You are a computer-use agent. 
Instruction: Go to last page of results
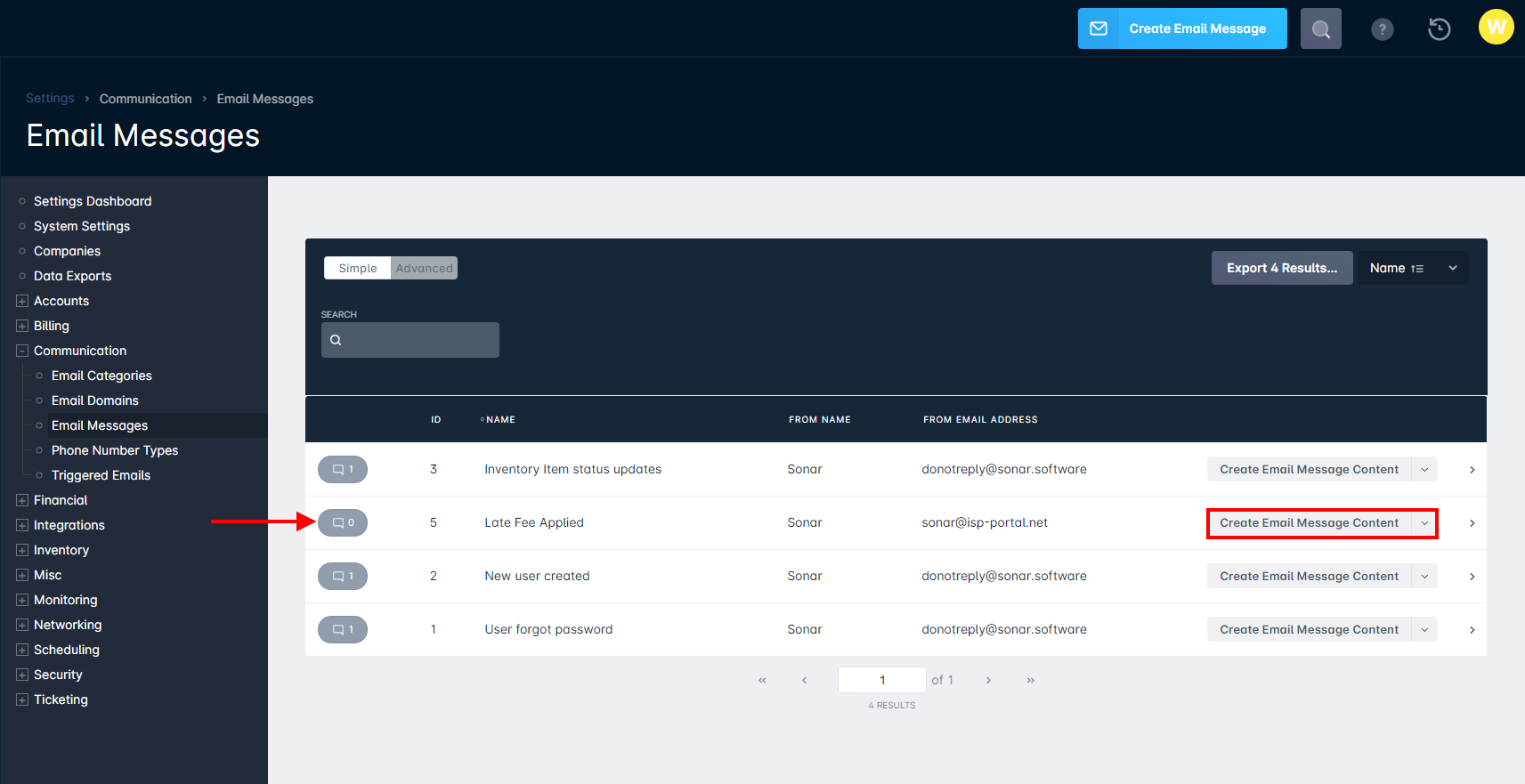coord(1030,680)
